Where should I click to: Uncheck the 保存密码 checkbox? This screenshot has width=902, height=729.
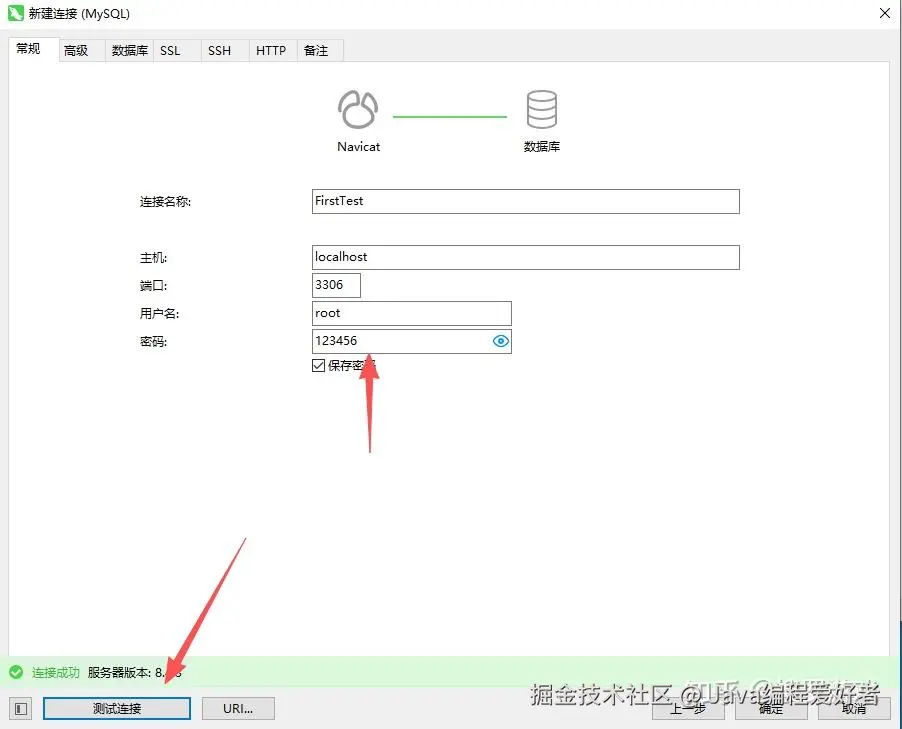click(318, 365)
